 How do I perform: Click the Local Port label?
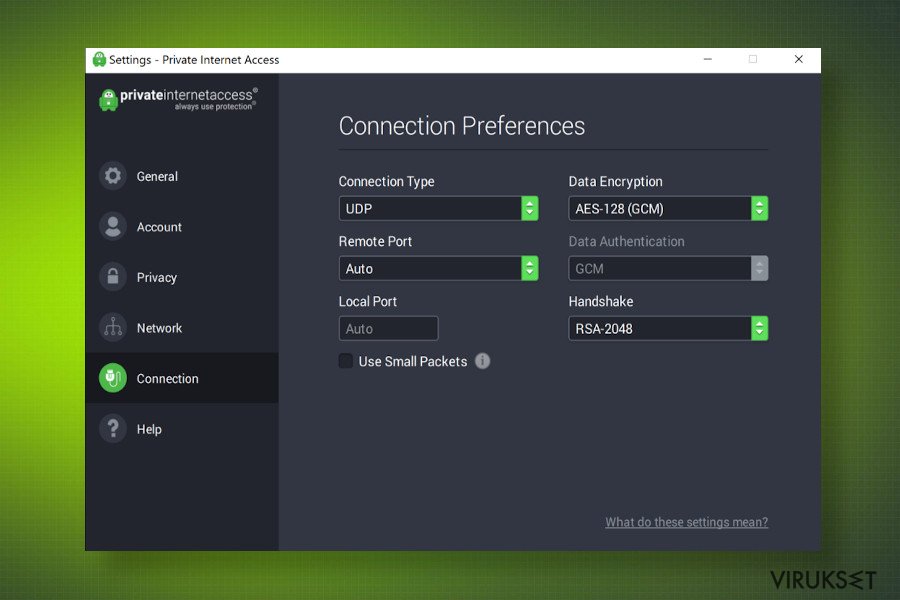click(368, 301)
